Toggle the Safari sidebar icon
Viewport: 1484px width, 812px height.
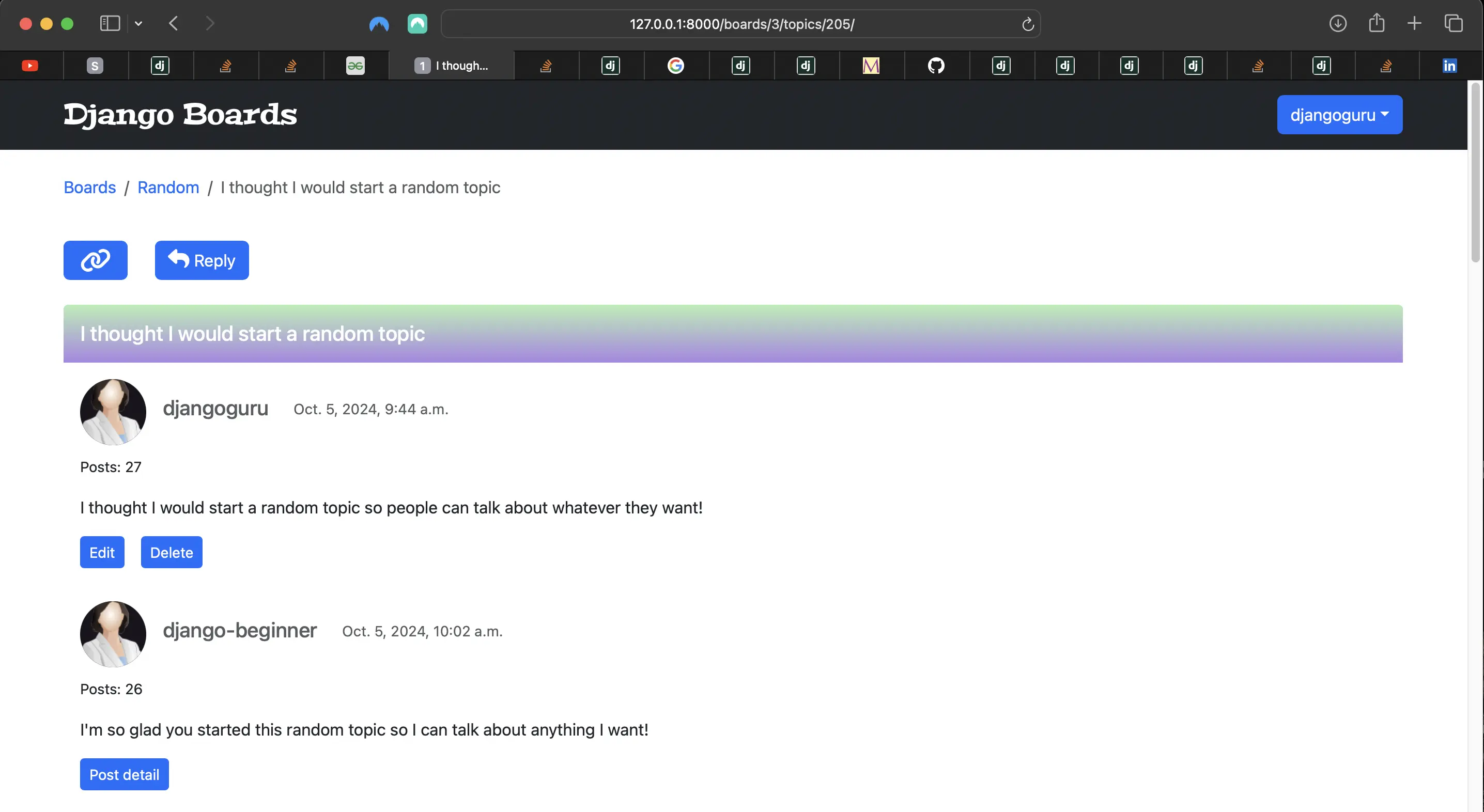[x=110, y=24]
